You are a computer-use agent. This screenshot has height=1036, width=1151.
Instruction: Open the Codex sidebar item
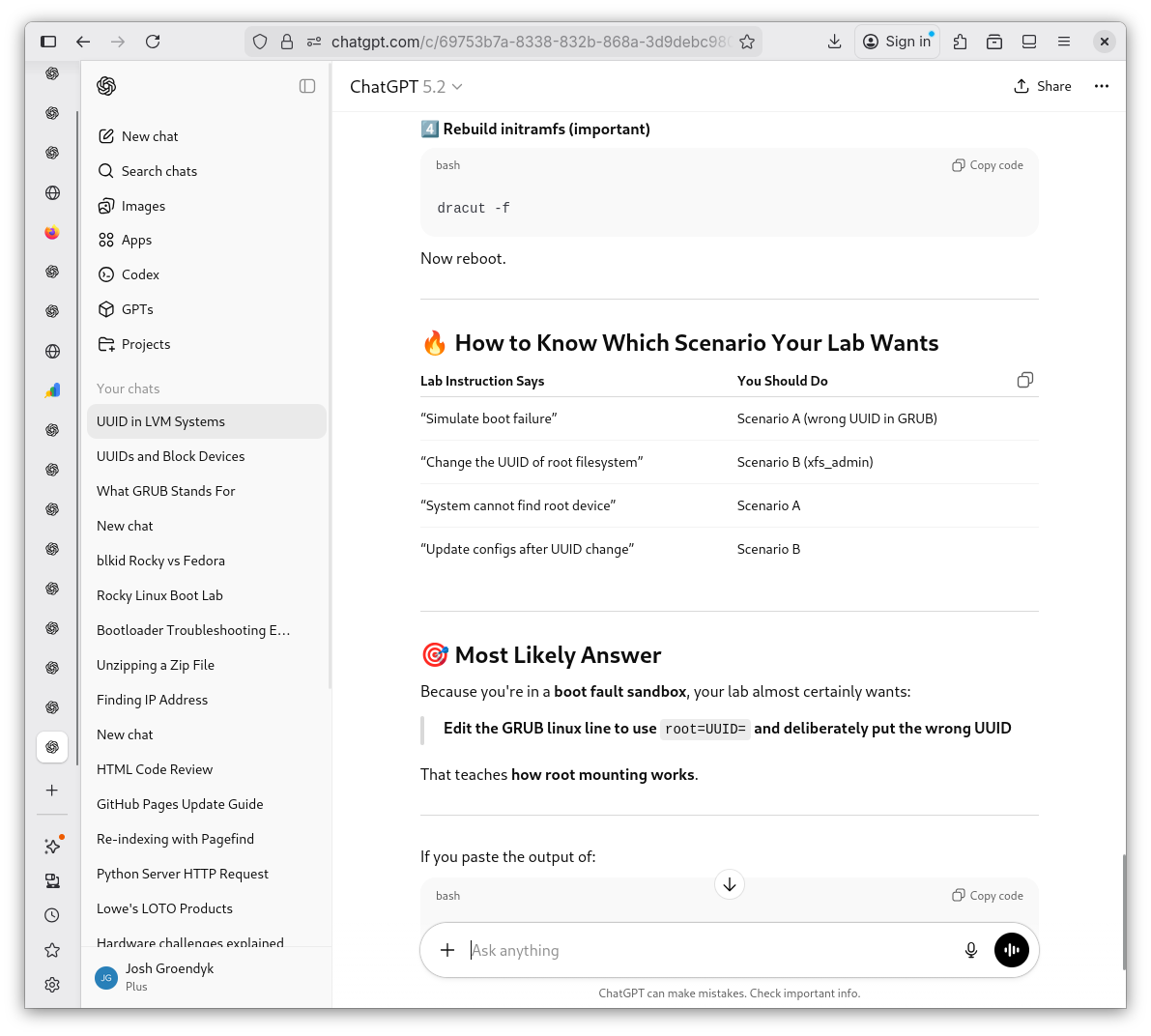pos(140,274)
